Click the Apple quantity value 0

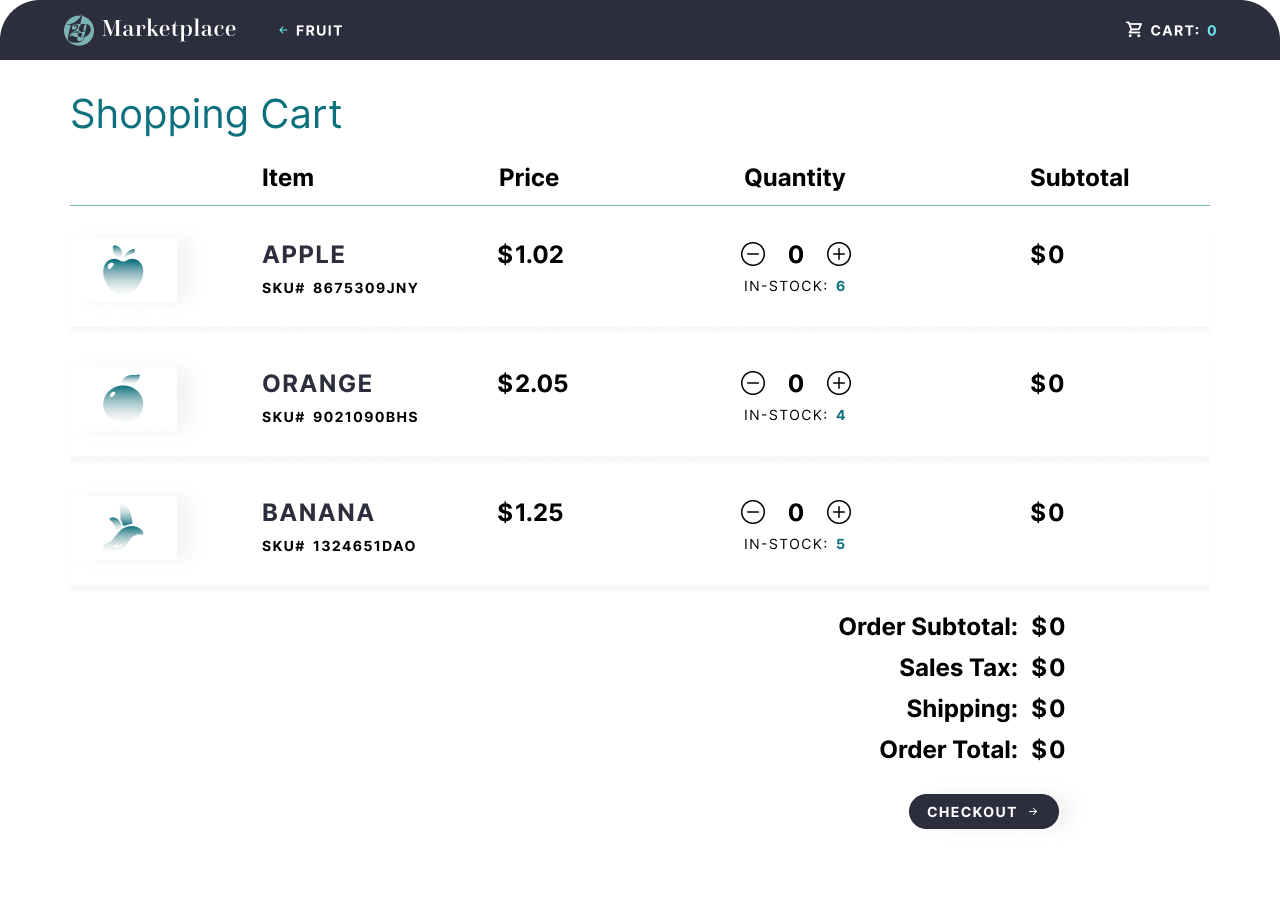pyautogui.click(x=796, y=255)
